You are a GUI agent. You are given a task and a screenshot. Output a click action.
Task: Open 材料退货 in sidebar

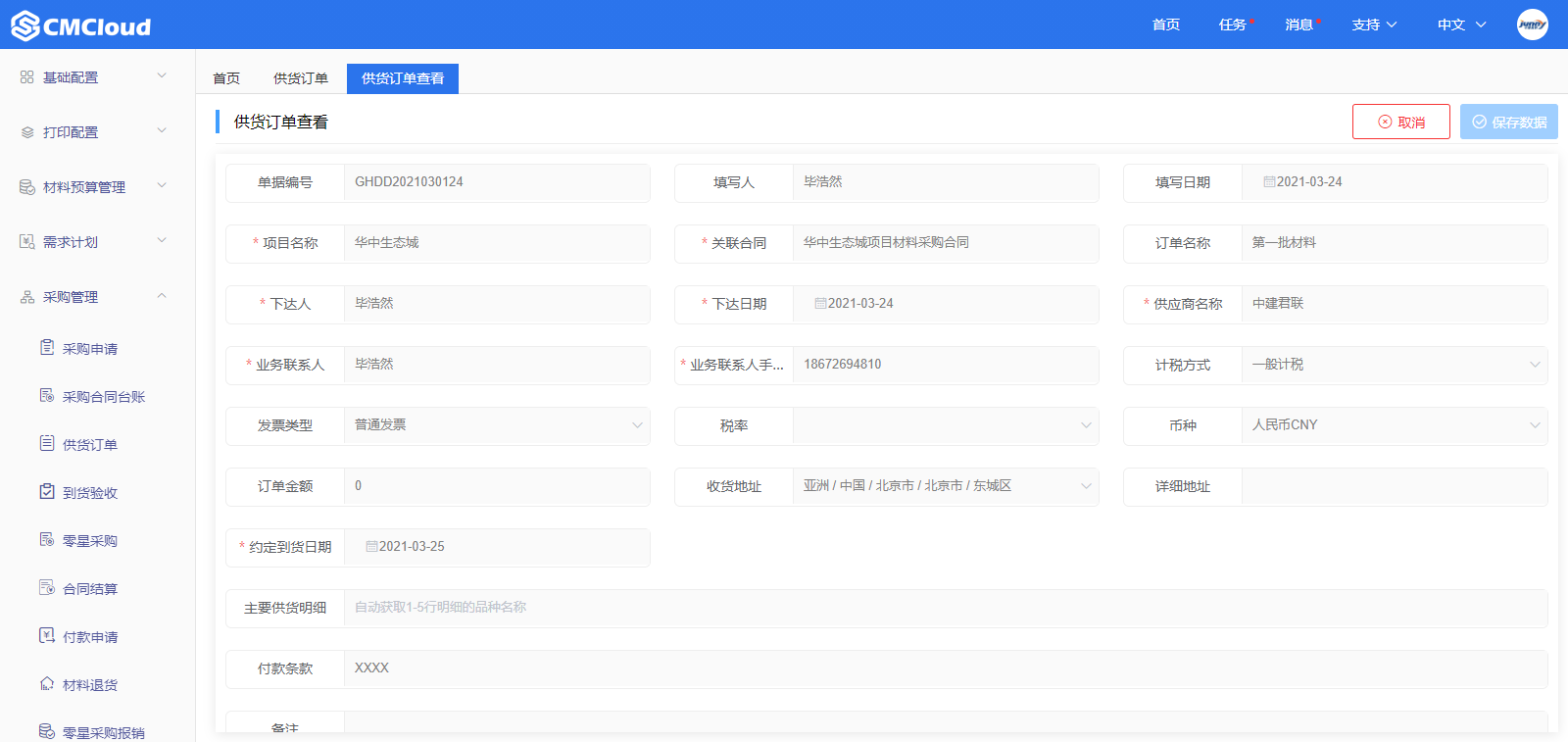[90, 685]
